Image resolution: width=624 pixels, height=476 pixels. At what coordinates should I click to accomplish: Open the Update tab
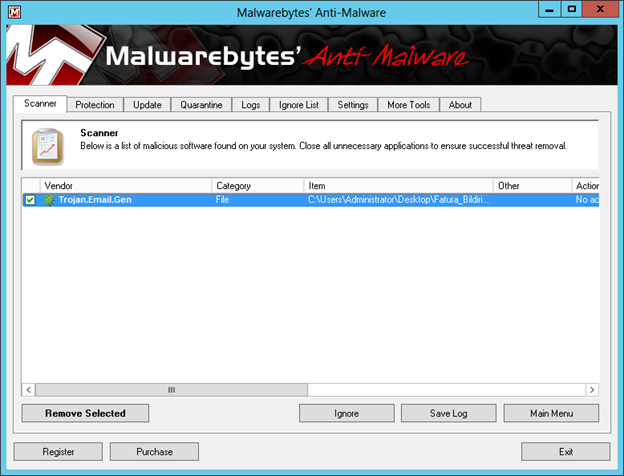[147, 105]
